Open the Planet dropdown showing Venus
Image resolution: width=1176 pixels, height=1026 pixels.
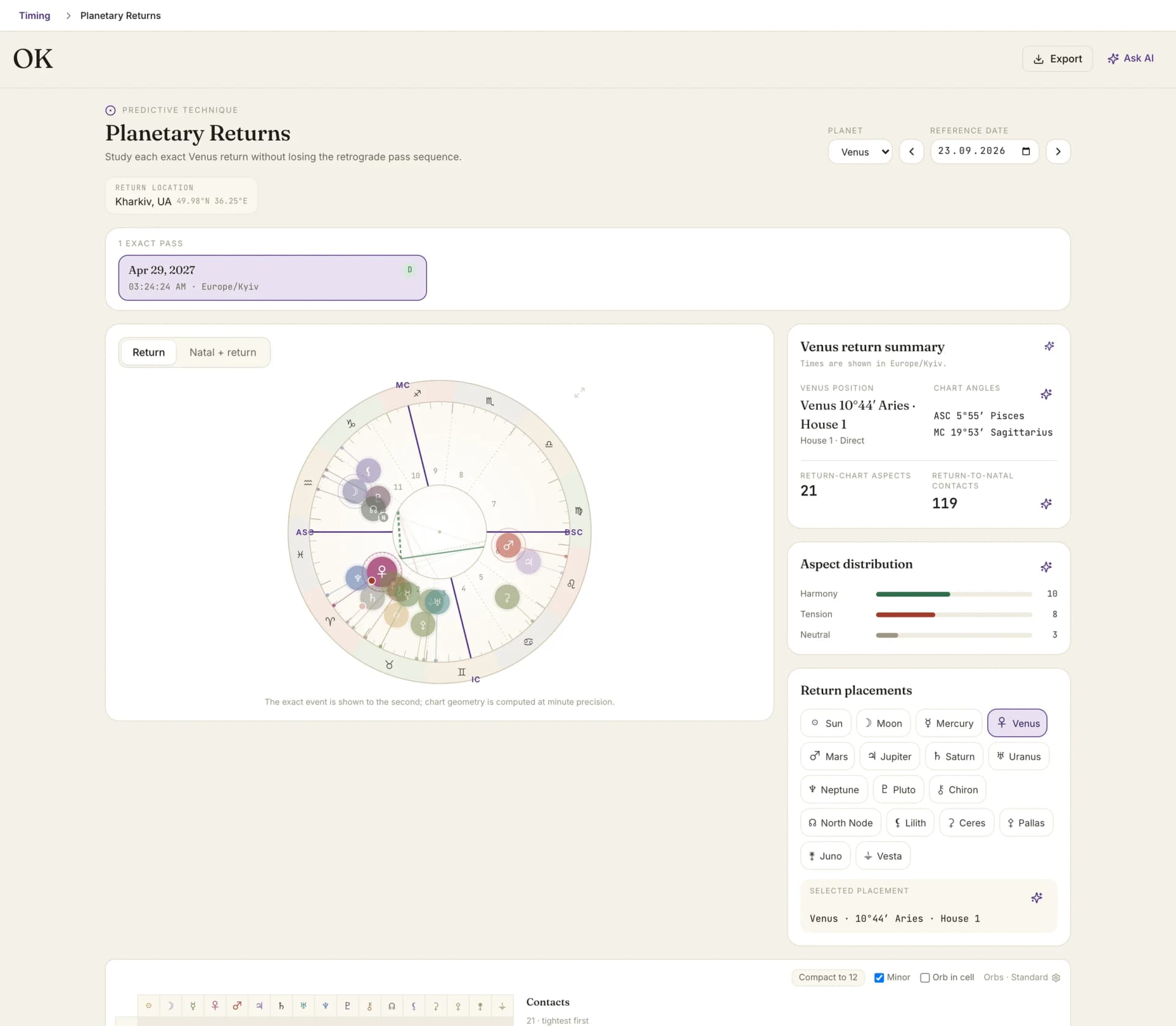(x=860, y=152)
